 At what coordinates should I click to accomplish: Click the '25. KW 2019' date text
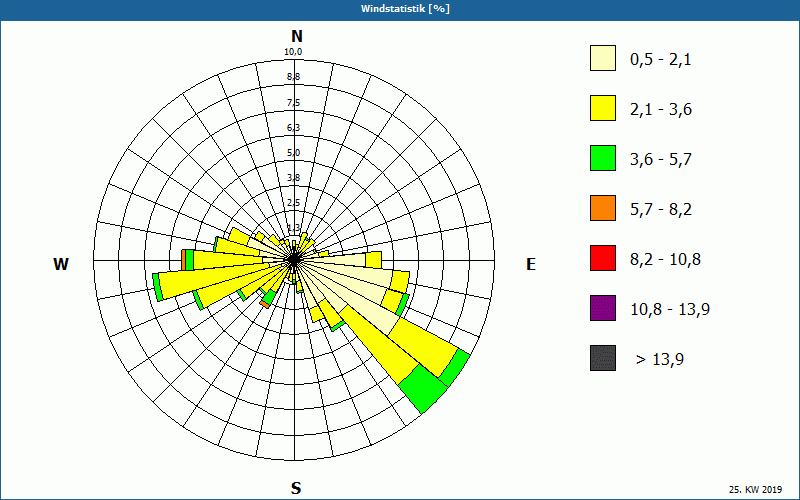(755, 490)
